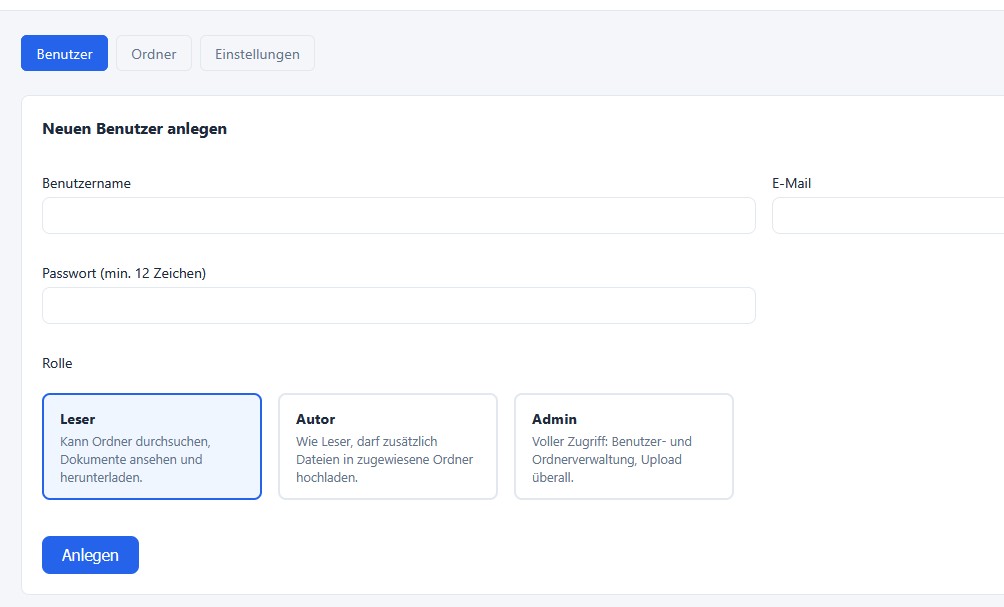Open the Einstellungen tab
Image resolution: width=1004 pixels, height=607 pixels.
(x=257, y=53)
